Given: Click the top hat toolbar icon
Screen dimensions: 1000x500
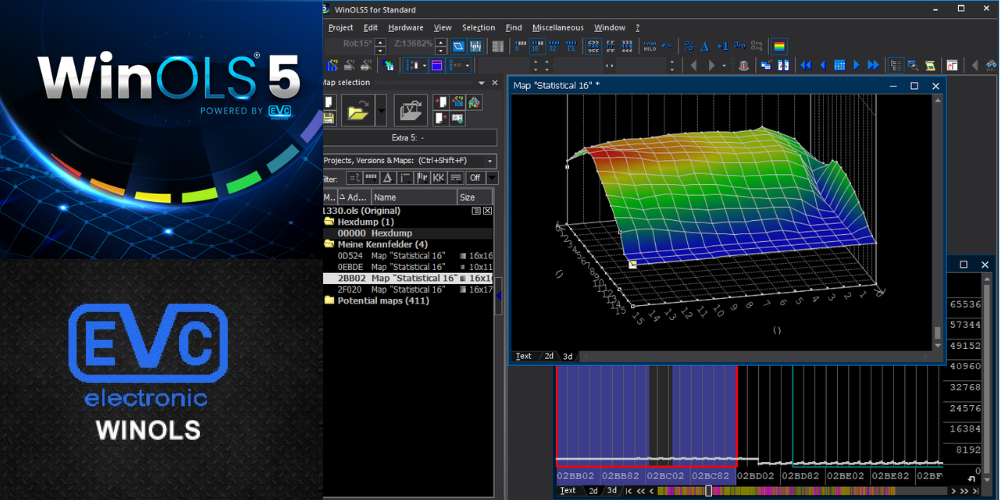Looking at the screenshot, I should coord(744,65).
